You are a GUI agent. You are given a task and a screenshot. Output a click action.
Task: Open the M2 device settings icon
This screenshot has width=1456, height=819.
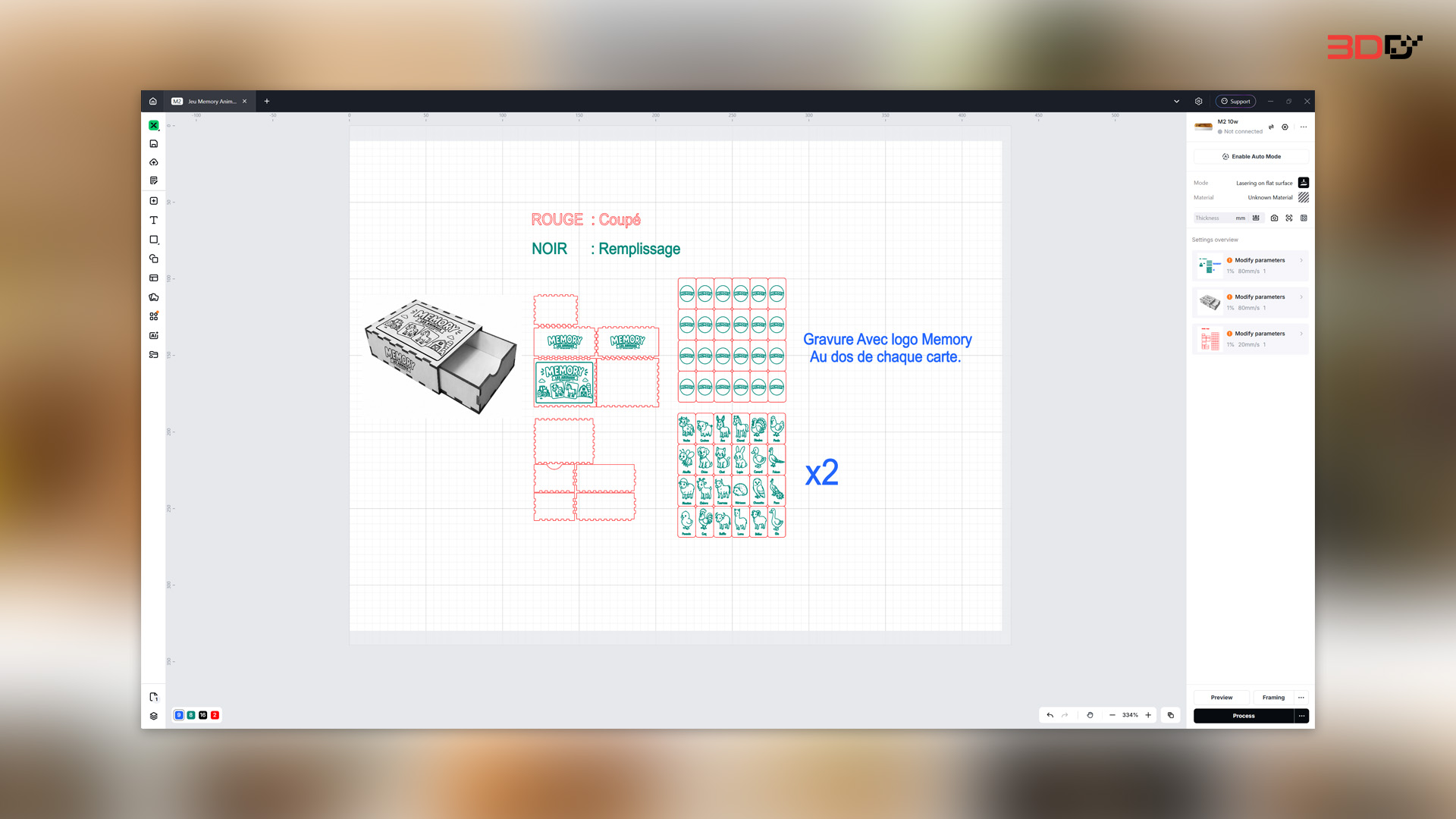(x=1285, y=127)
